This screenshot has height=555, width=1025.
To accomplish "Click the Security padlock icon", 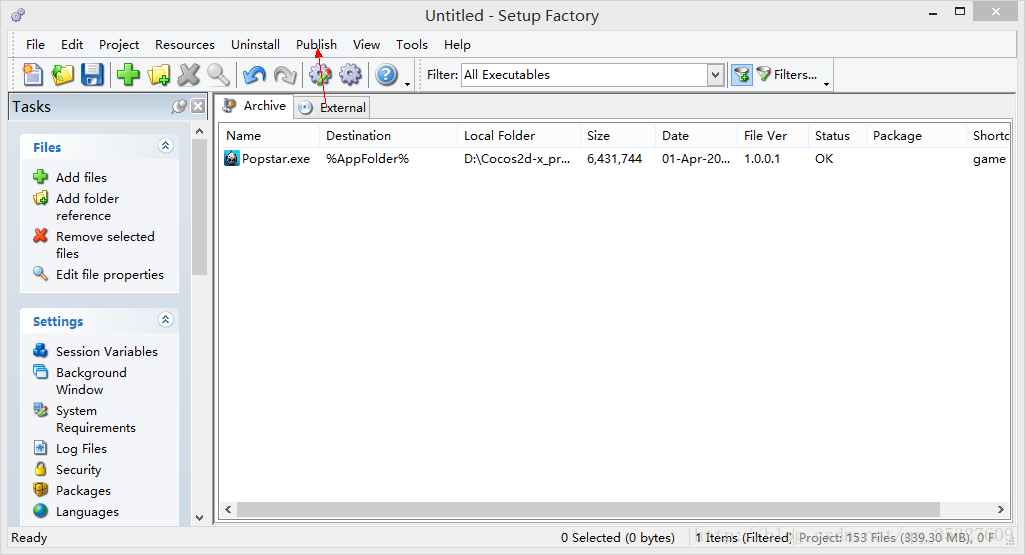I will click(x=41, y=469).
